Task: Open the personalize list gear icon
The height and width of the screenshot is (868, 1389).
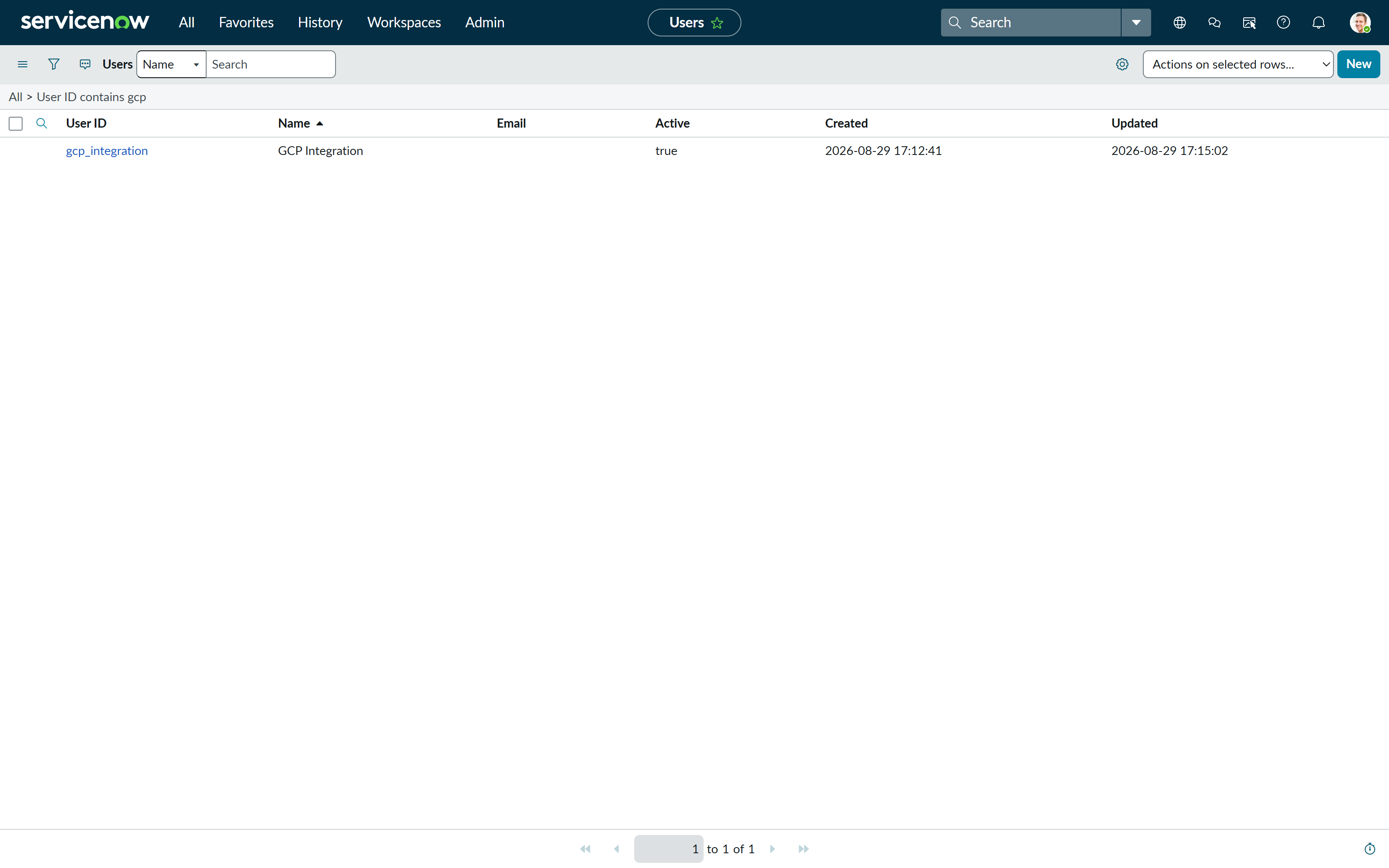Action: pyautogui.click(x=1122, y=64)
